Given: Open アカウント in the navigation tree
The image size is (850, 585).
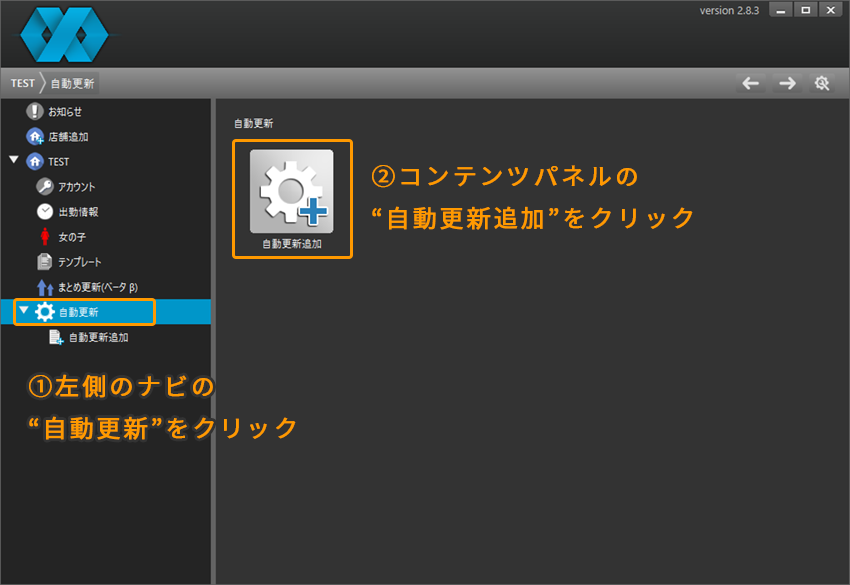Looking at the screenshot, I should point(76,187).
